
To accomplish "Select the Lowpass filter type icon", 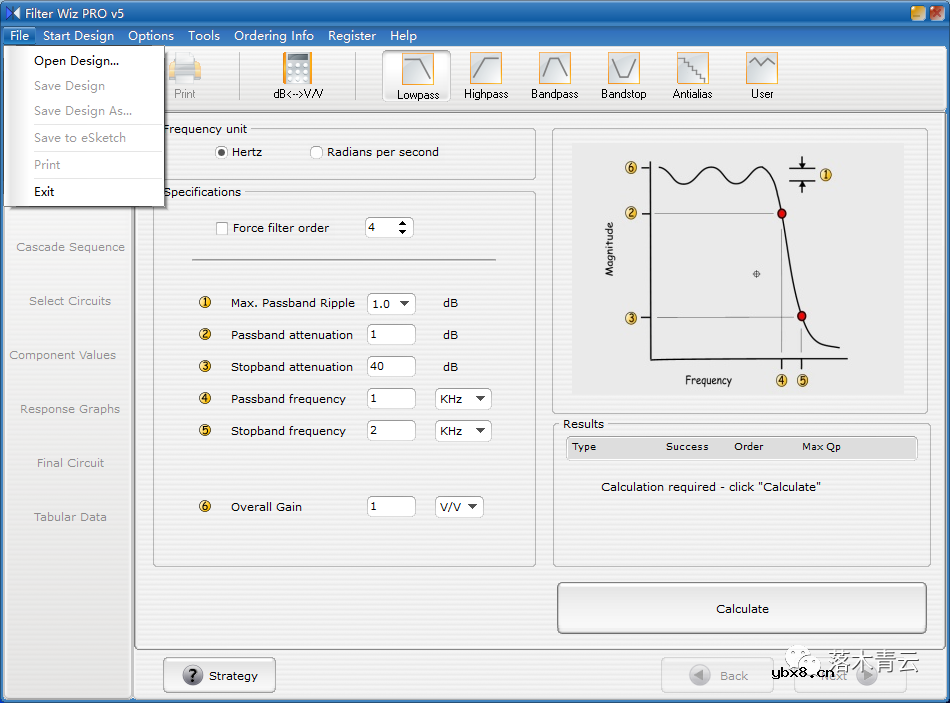I will pos(417,75).
